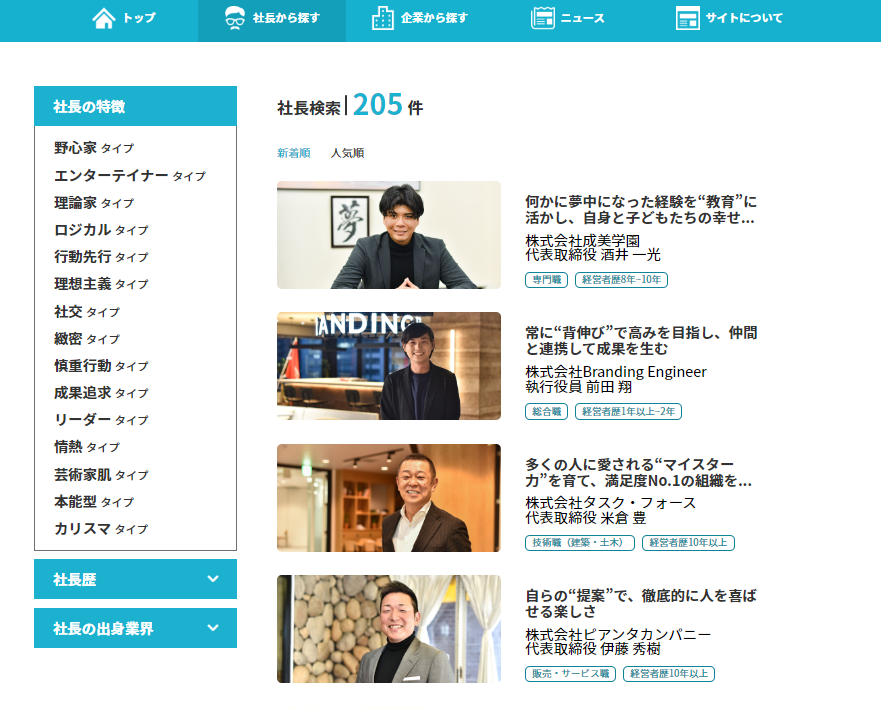Image resolution: width=881 pixels, height=710 pixels.
Task: Sort results by 新着順
Action: coord(293,153)
